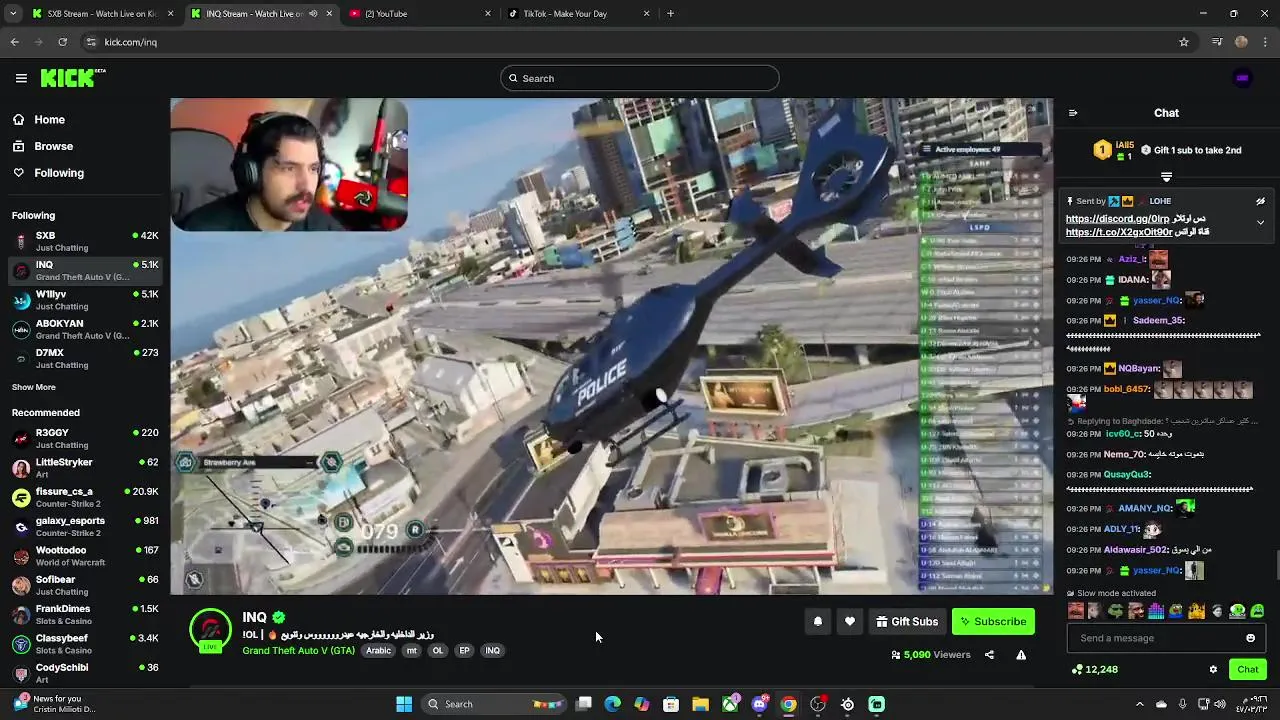Insert the rainbow bars quick emote
Viewport: 1280px width, 720px height.
(1156, 611)
